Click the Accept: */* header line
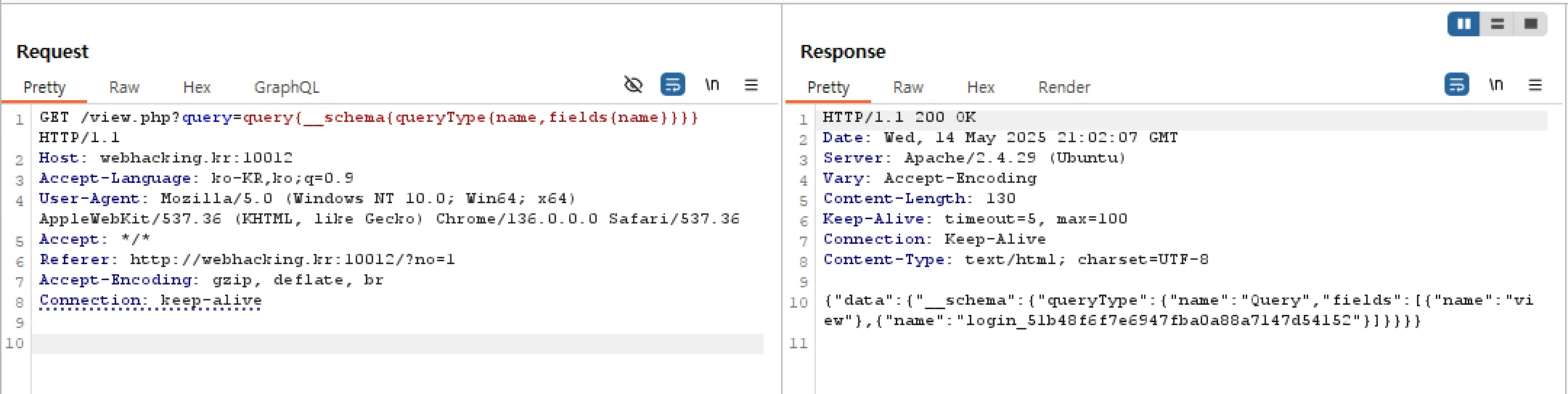 pyautogui.click(x=94, y=239)
